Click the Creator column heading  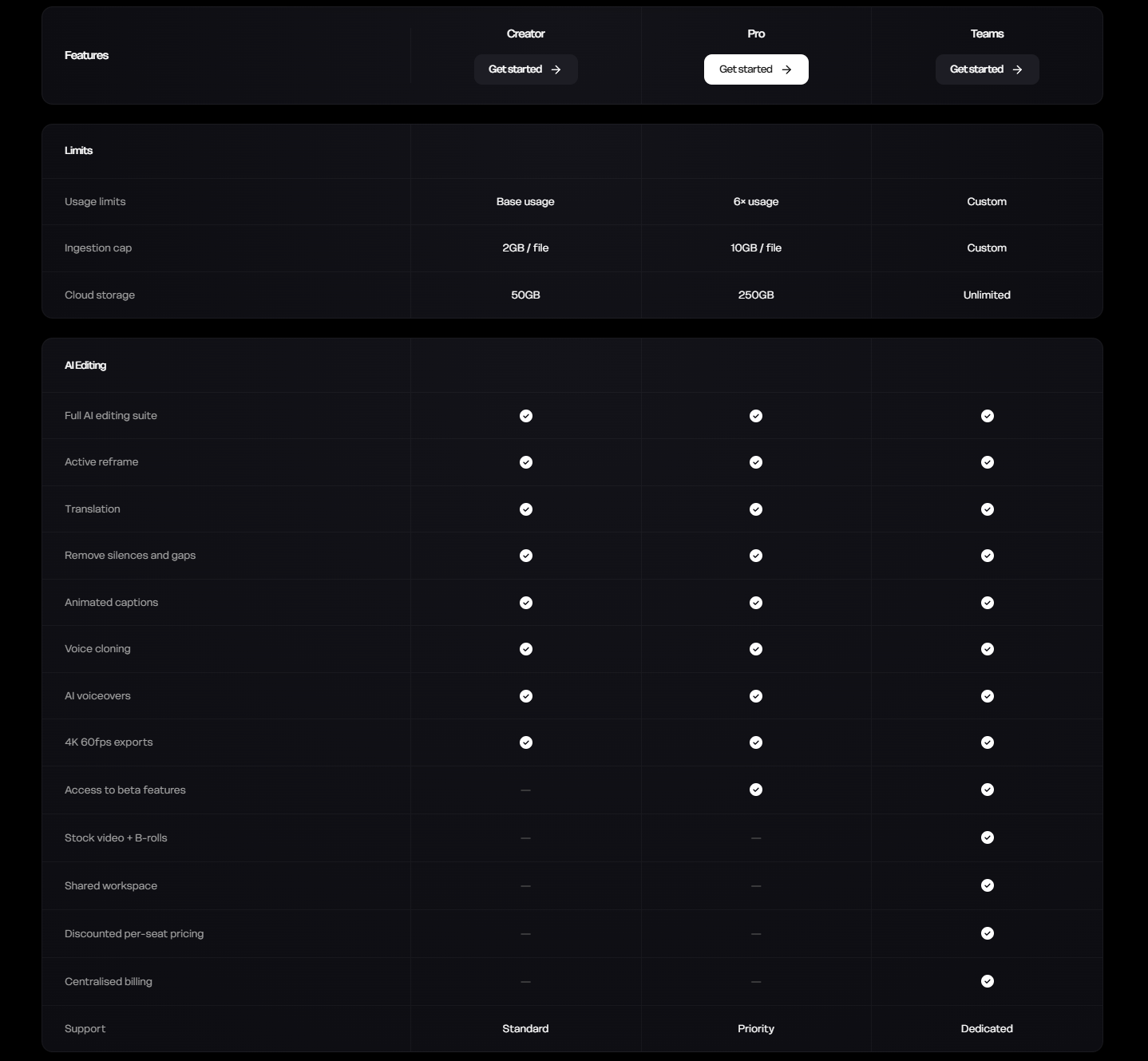pos(525,34)
